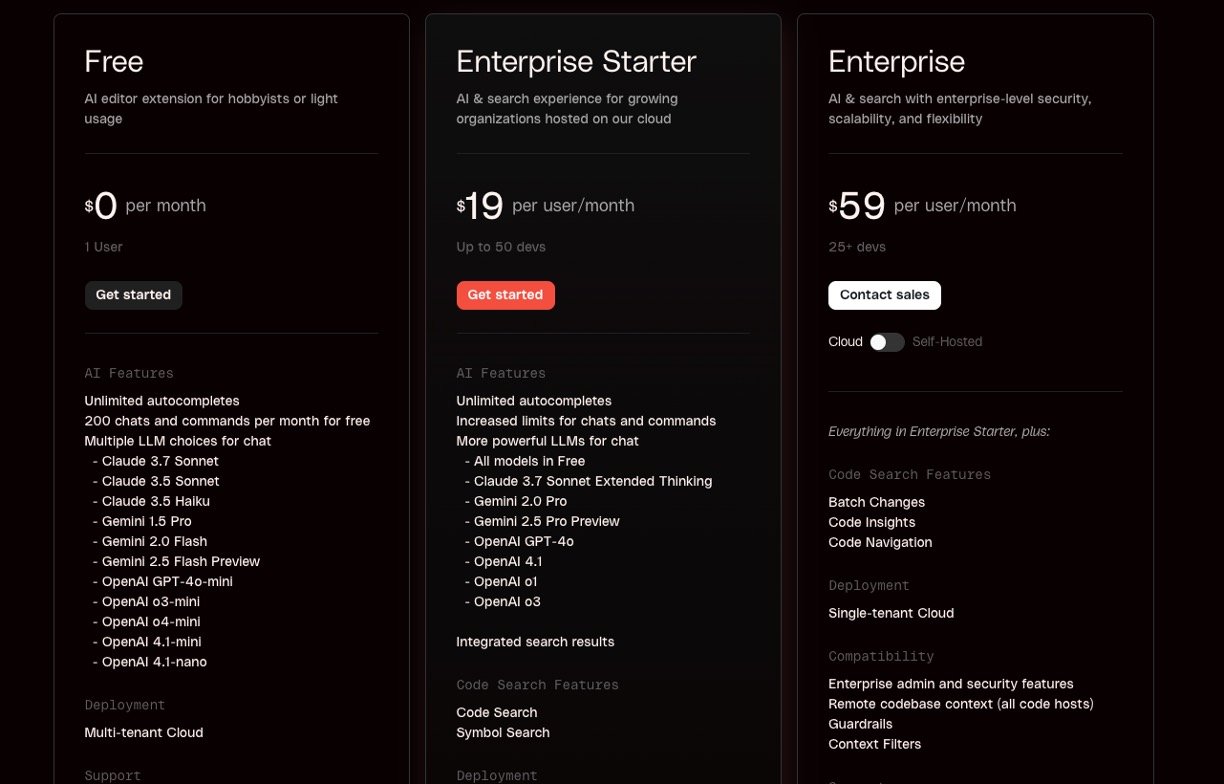Click the Free plan heading

click(114, 61)
